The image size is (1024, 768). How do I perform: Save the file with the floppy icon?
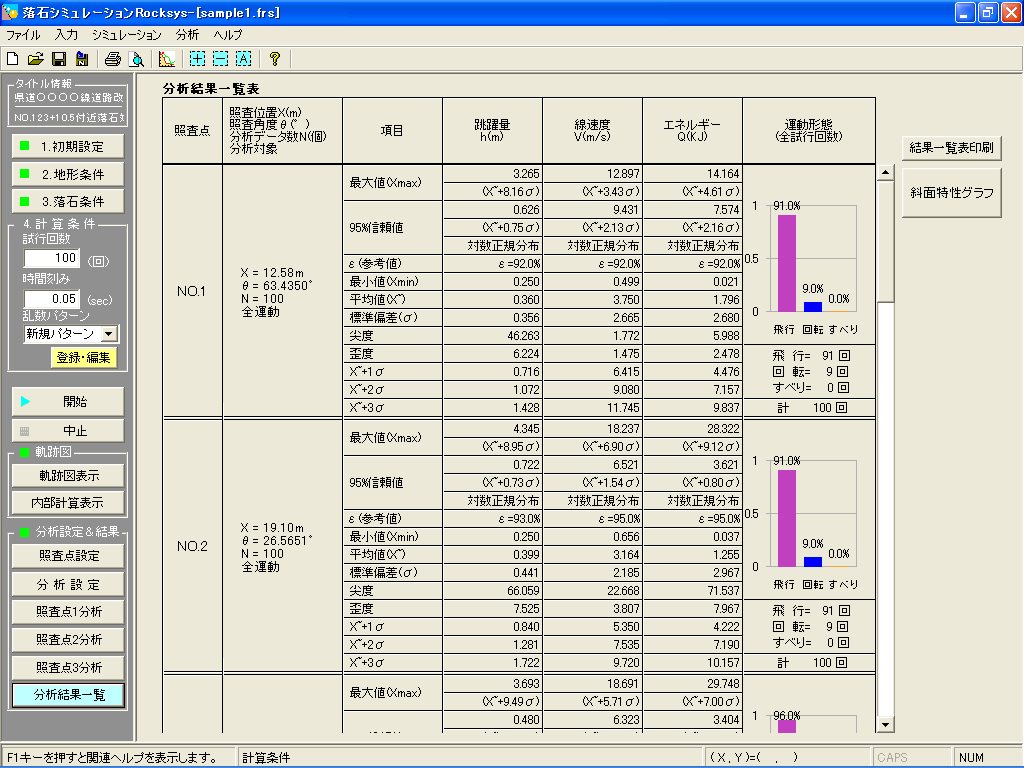click(x=59, y=59)
